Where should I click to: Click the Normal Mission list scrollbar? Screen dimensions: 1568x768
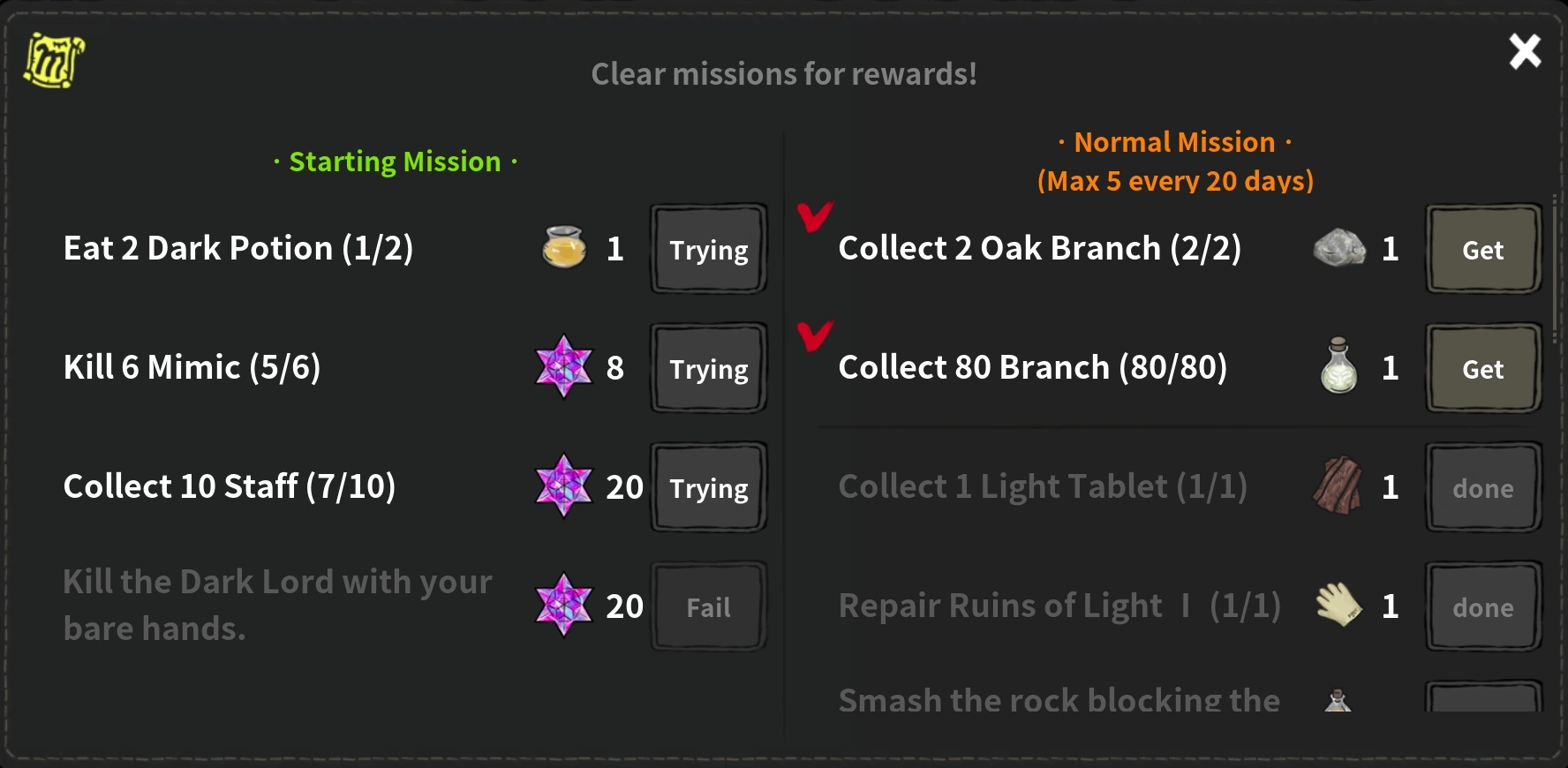1554,265
